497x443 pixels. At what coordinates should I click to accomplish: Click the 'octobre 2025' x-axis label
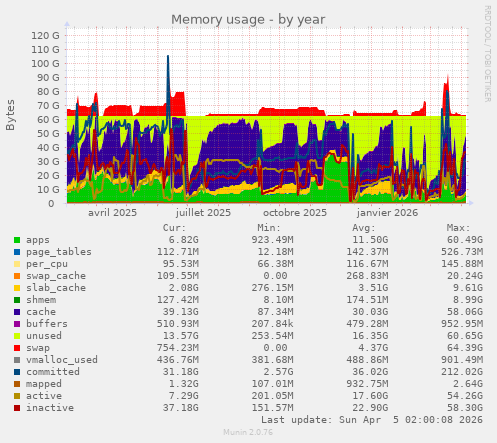[x=295, y=213]
